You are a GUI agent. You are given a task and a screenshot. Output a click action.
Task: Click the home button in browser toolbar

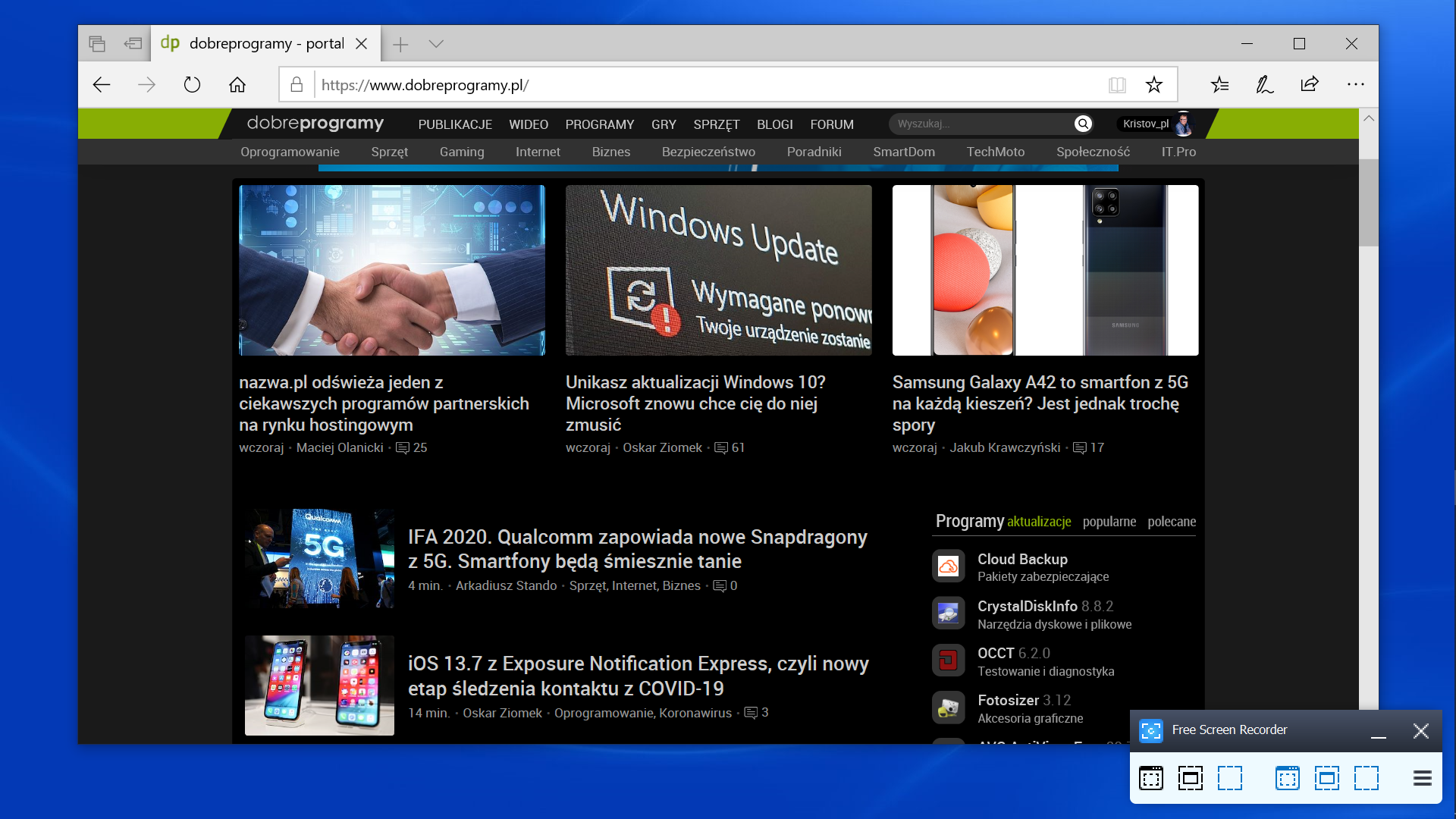point(237,85)
